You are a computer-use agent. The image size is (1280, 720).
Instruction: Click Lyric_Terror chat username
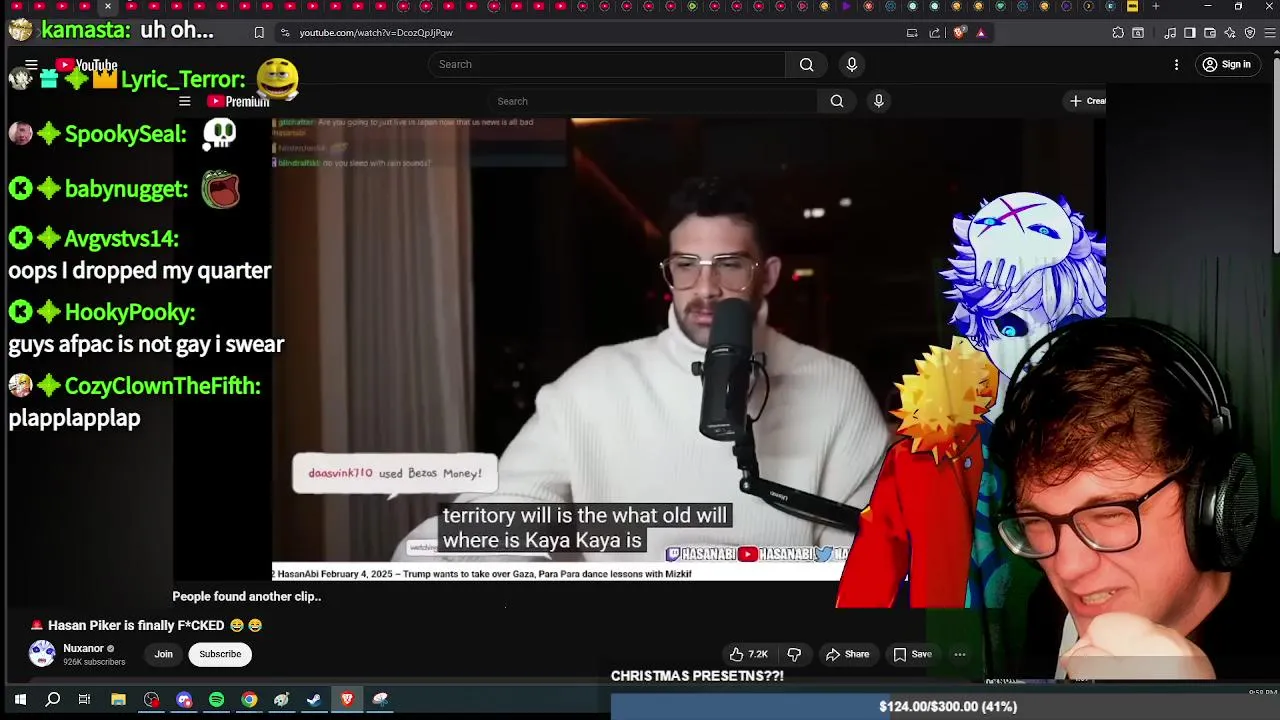click(183, 79)
